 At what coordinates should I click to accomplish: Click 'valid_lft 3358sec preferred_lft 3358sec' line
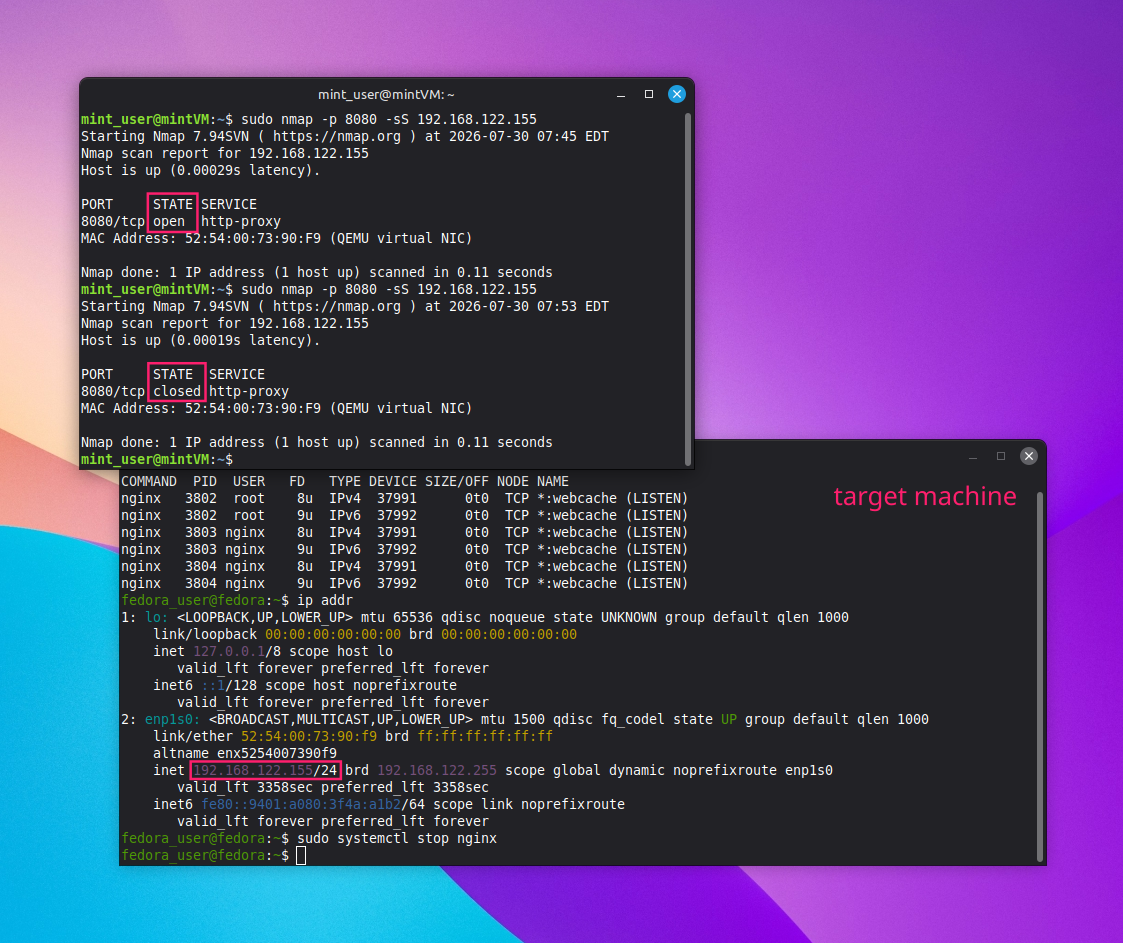pos(333,788)
